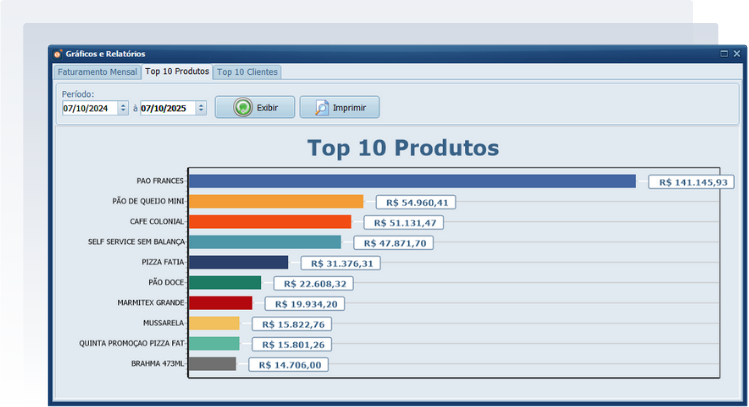
Task: Click the blue PAO FRANCES bar
Action: 412,181
